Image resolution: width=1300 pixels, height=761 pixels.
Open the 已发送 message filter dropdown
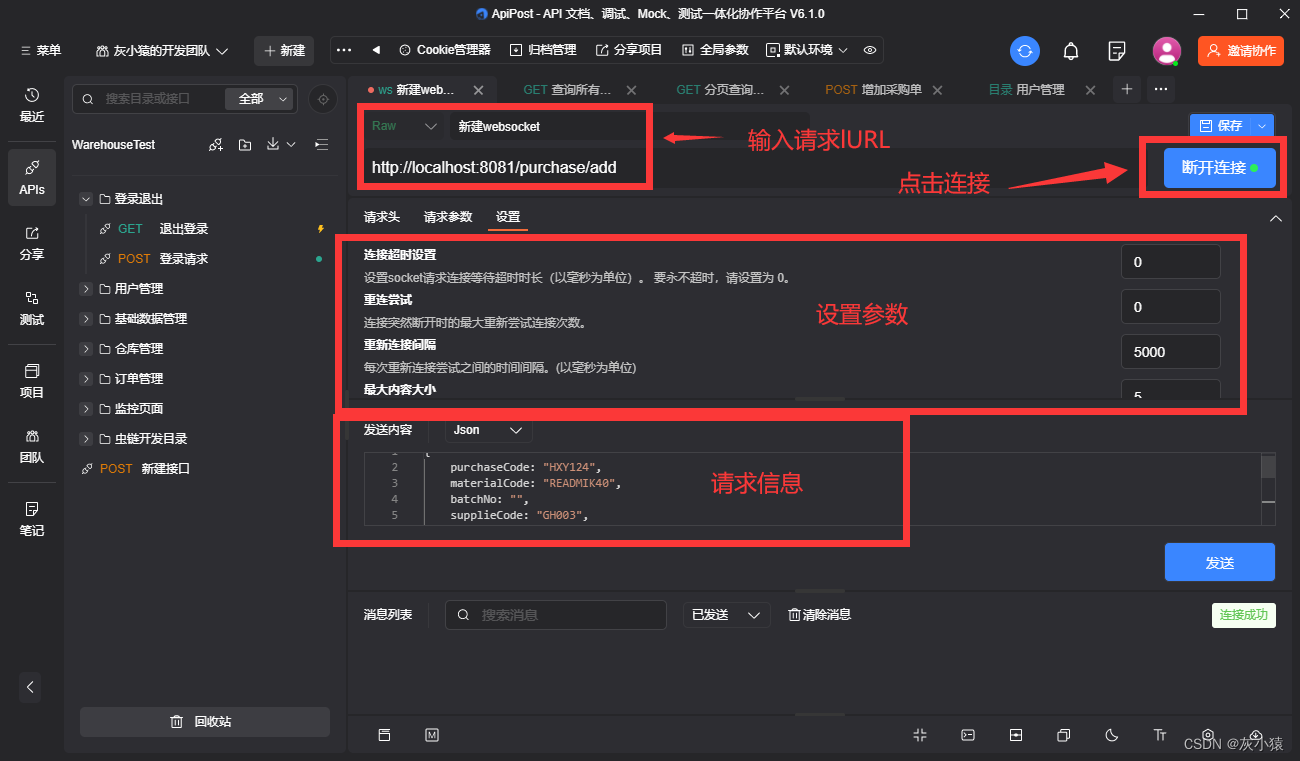tap(726, 615)
